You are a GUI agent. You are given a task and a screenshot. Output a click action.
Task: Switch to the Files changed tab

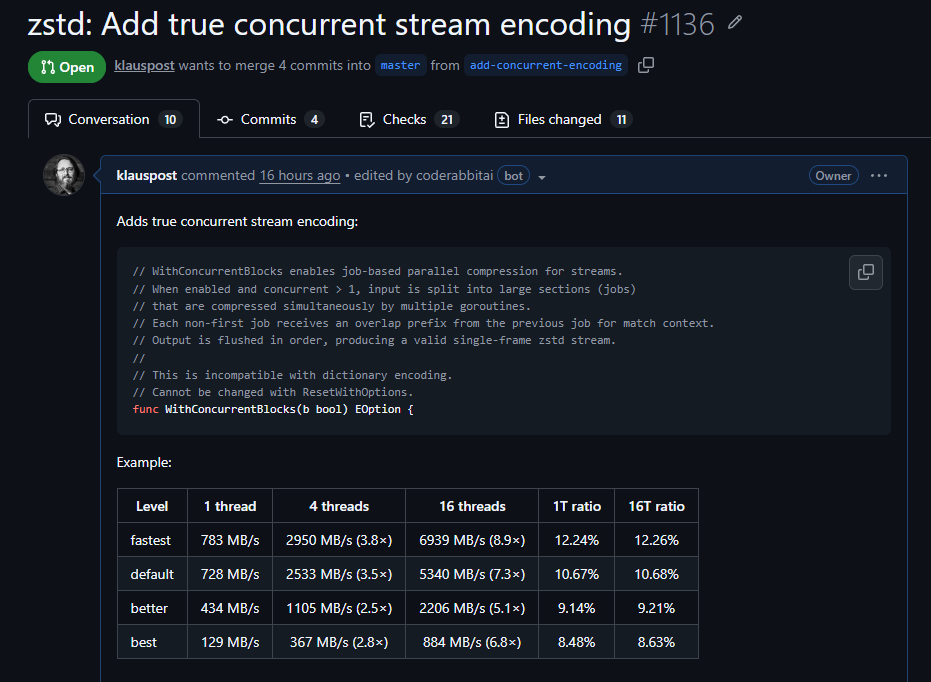click(562, 119)
